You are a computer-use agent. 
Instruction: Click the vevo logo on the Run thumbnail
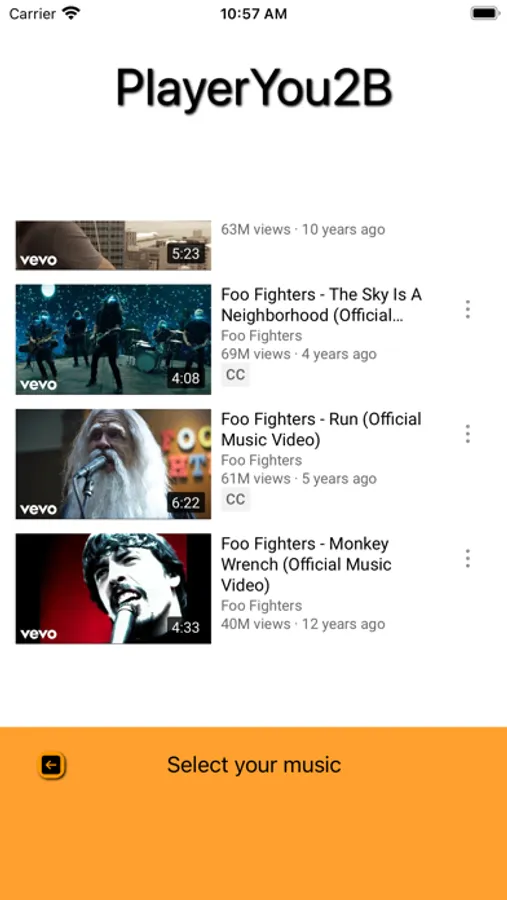pyautogui.click(x=38, y=509)
